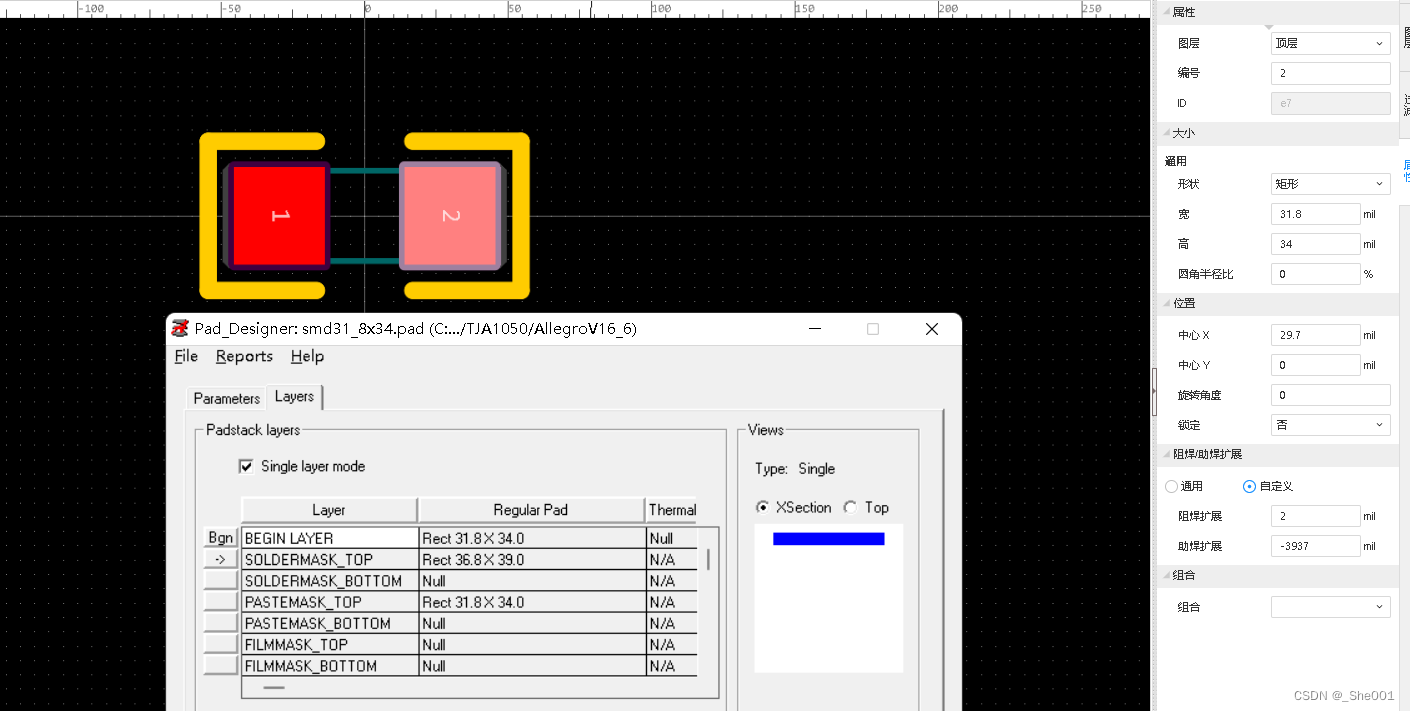Toggle the Single layer mode checkbox
The height and width of the screenshot is (711, 1410).
point(246,466)
